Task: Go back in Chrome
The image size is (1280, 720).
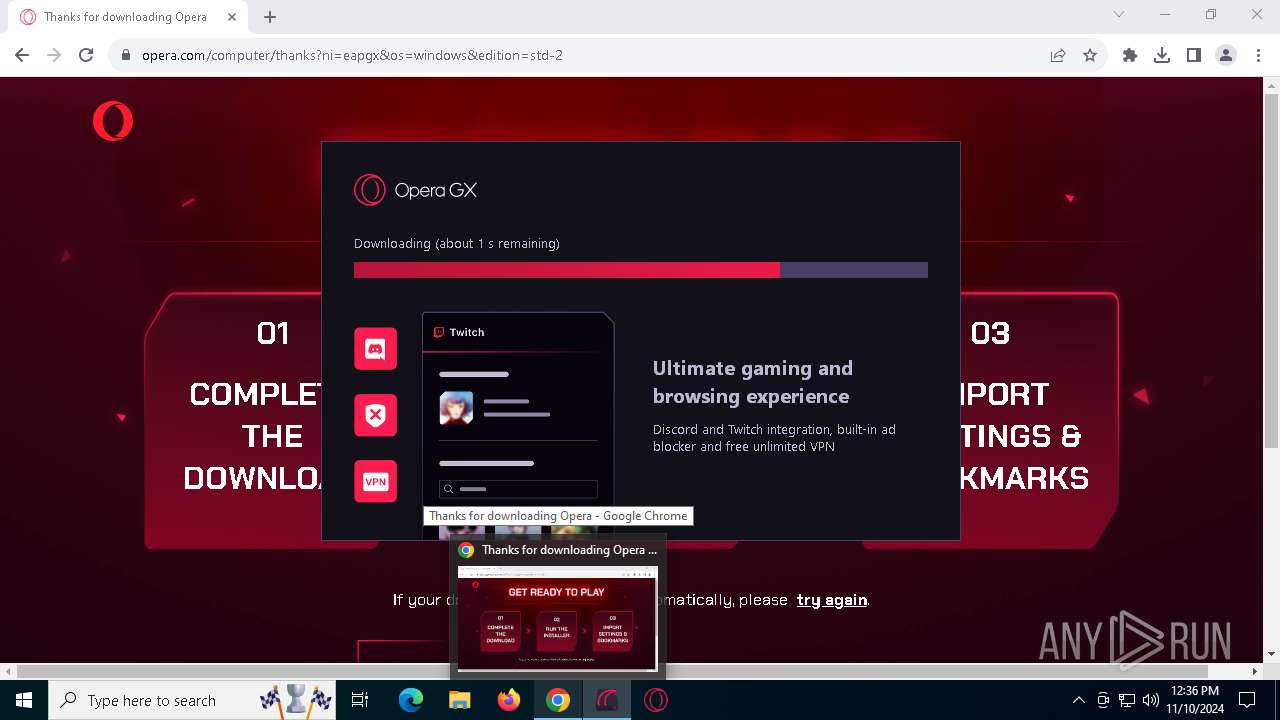Action: pos(22,55)
